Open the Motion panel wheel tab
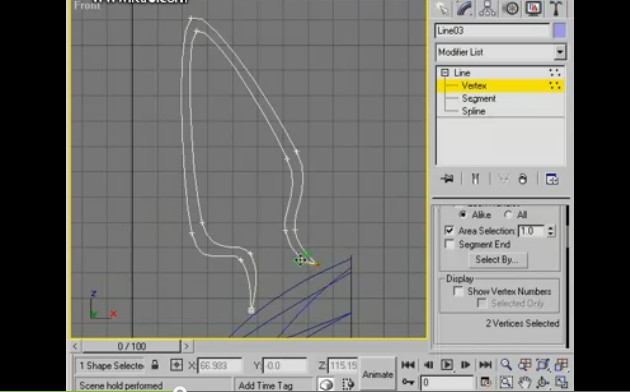 pyautogui.click(x=511, y=9)
